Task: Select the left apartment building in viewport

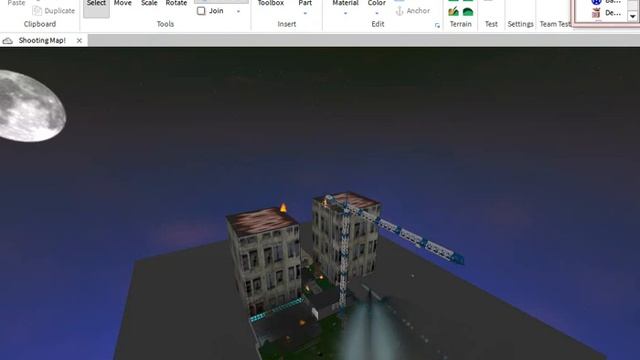Action: (x=265, y=261)
